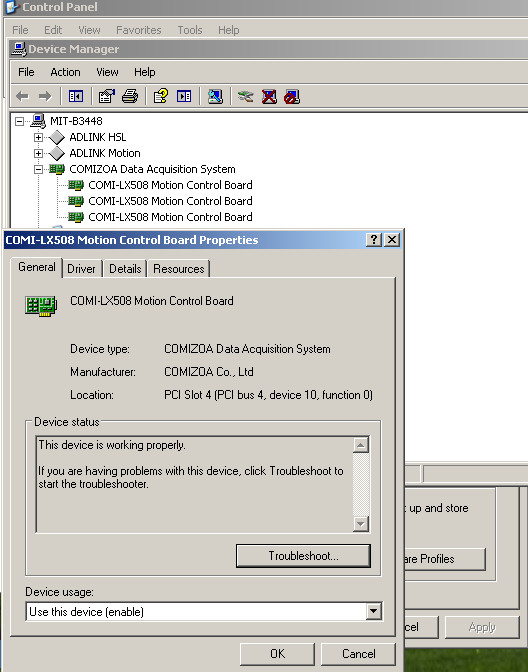This screenshot has width=528, height=672.
Task: Click the Device Manager title bar icon
Action: (18, 49)
